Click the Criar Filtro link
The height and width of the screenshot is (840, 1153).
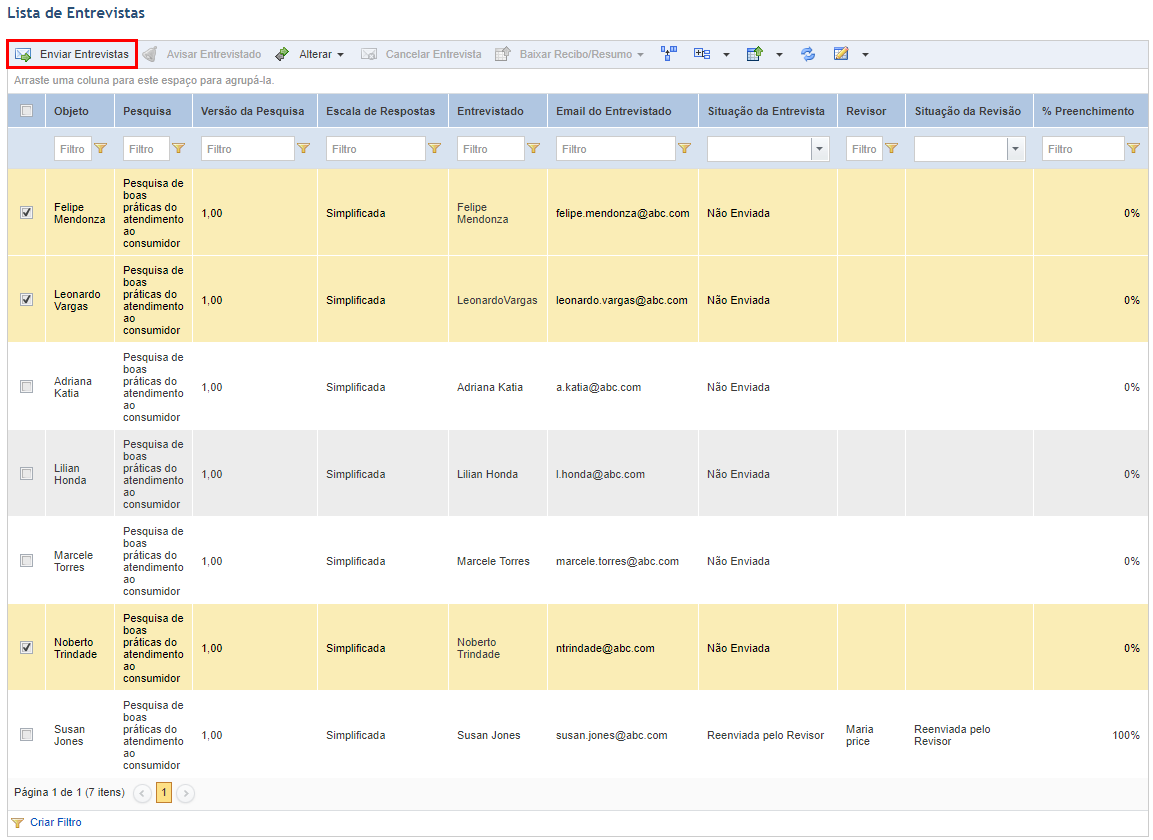pyautogui.click(x=56, y=822)
